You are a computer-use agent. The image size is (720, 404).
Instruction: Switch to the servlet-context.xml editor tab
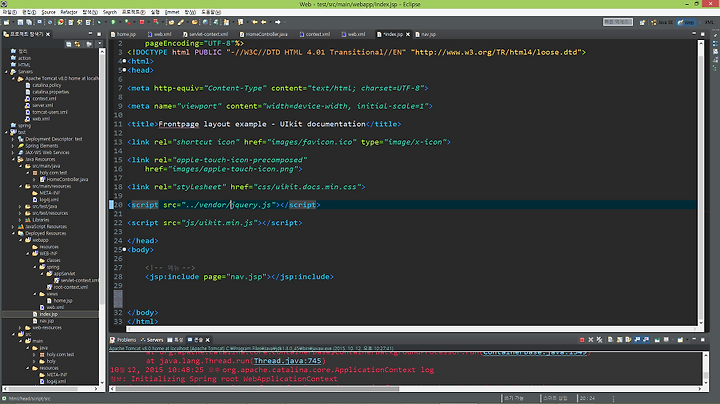click(x=205, y=34)
